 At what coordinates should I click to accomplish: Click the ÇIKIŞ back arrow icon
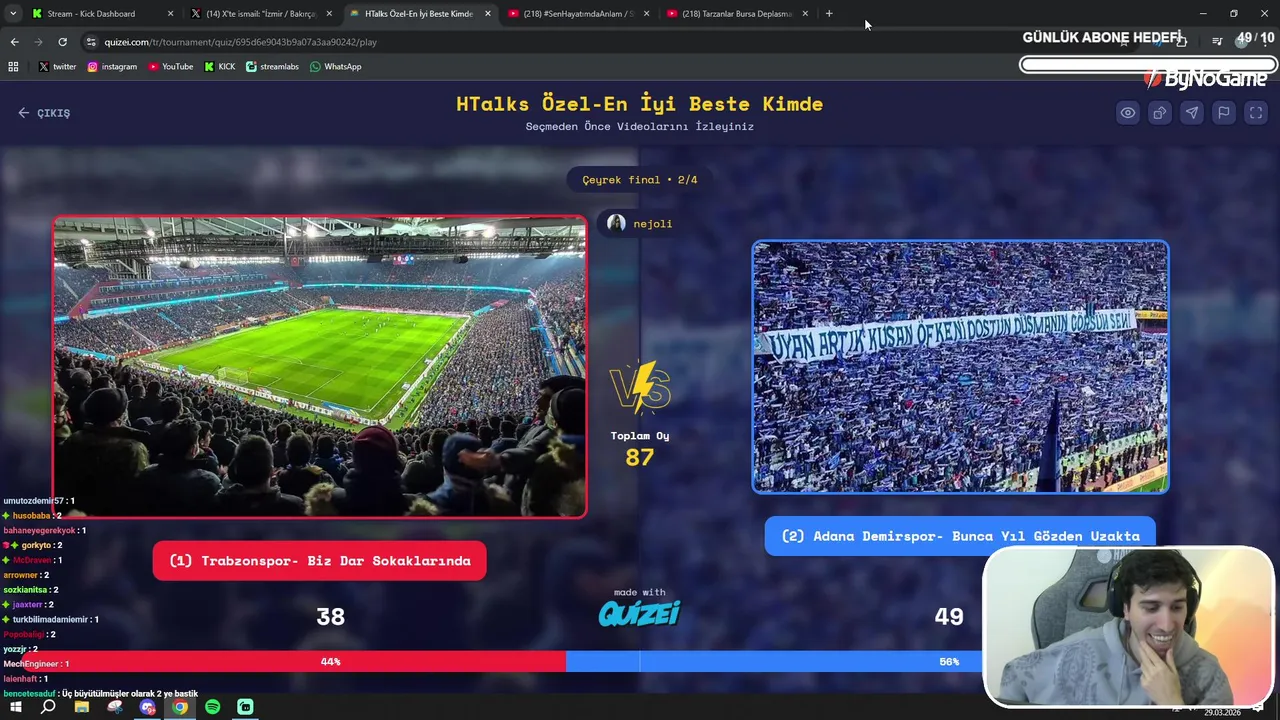point(24,113)
